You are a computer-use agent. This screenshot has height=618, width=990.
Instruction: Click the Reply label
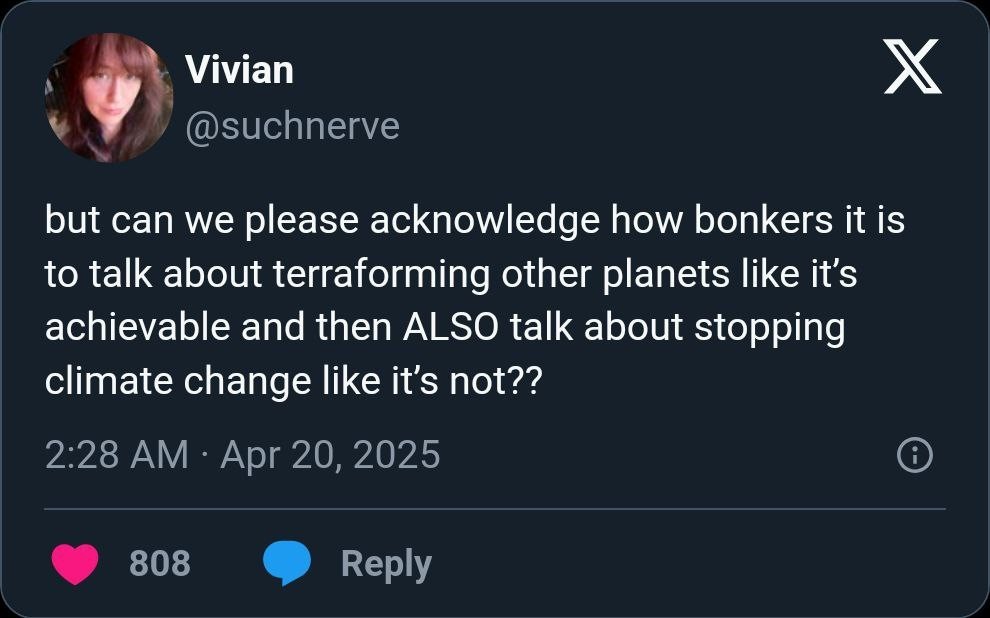coord(385,563)
